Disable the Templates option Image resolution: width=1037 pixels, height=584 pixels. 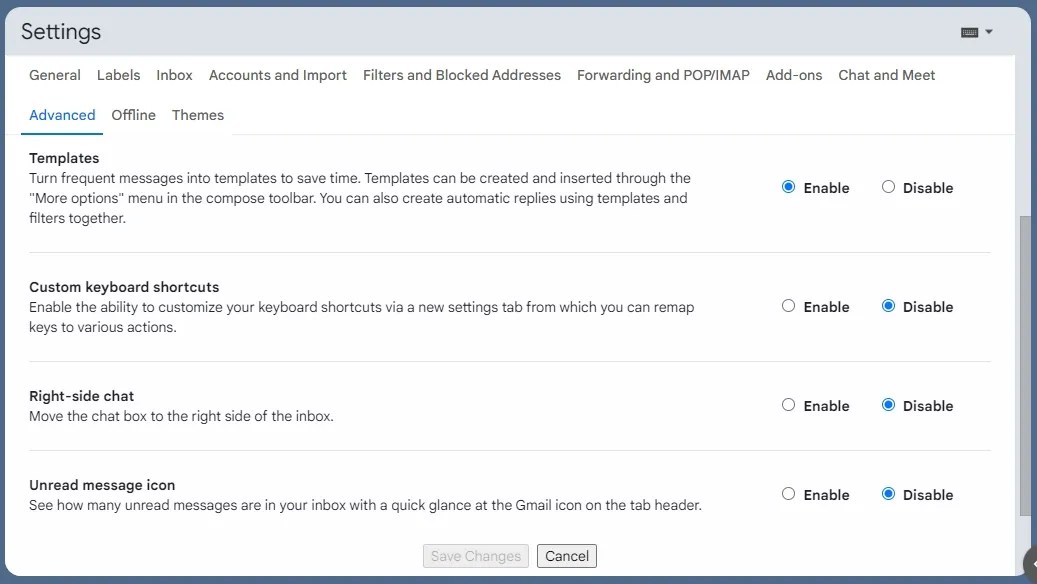pos(888,187)
